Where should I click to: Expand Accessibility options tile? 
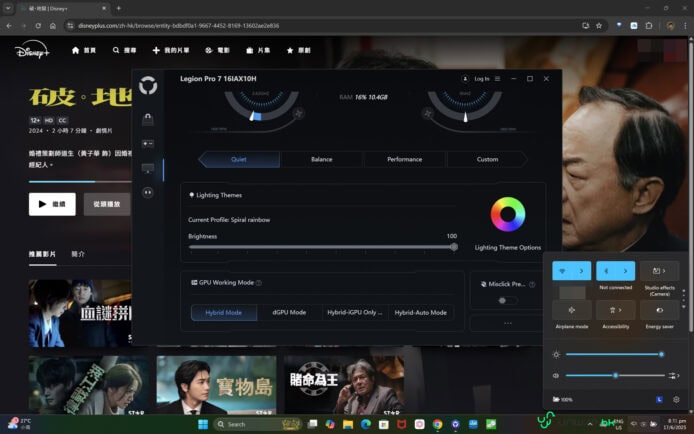pyautogui.click(x=616, y=310)
